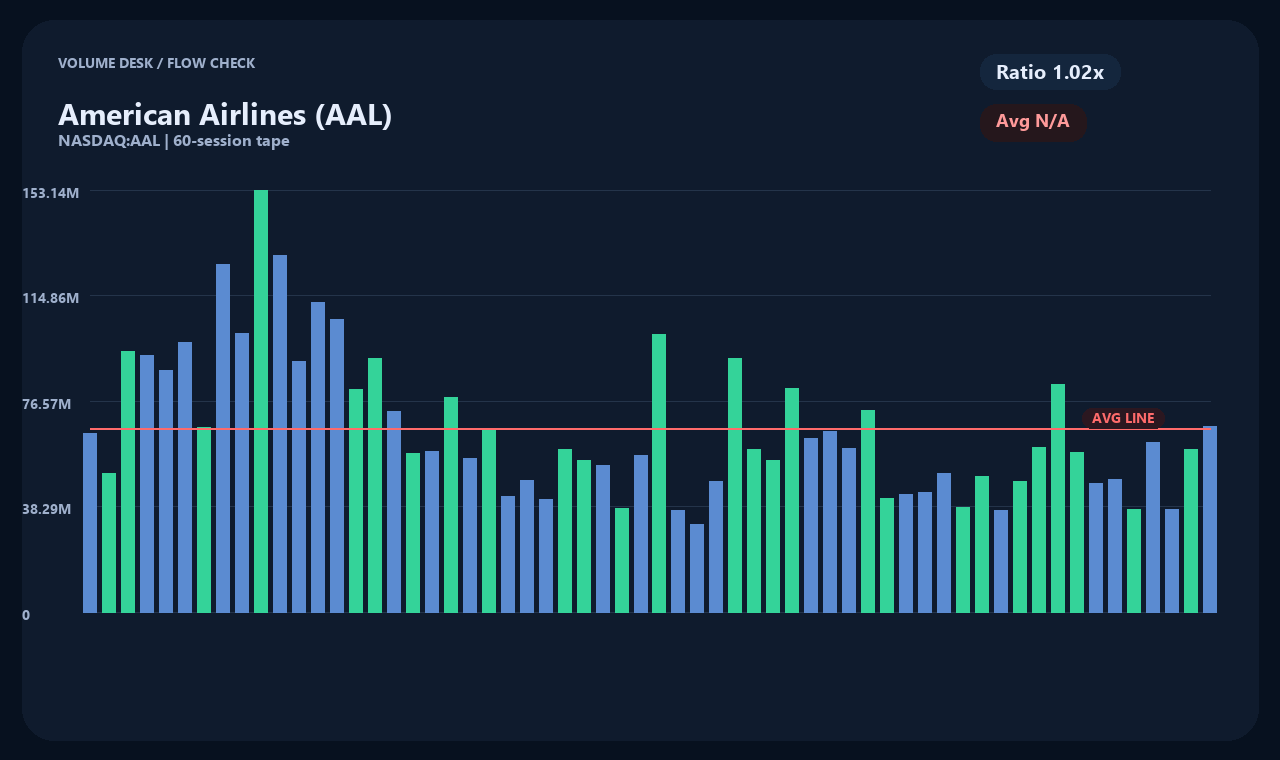Select the American Airlines (AAL) title
The height and width of the screenshot is (760, 1280).
[225, 115]
